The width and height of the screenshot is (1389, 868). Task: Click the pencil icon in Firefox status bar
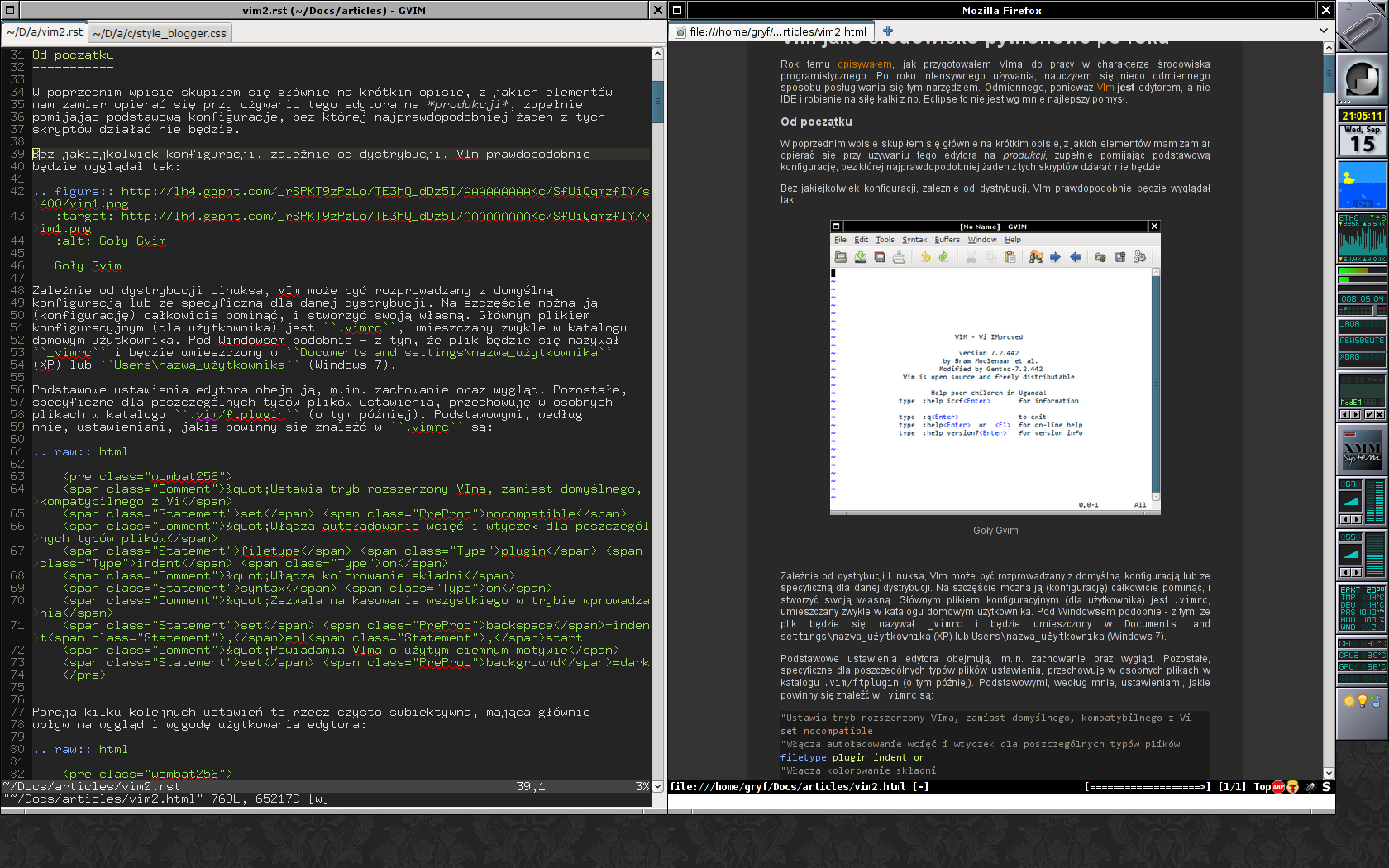[1310, 787]
